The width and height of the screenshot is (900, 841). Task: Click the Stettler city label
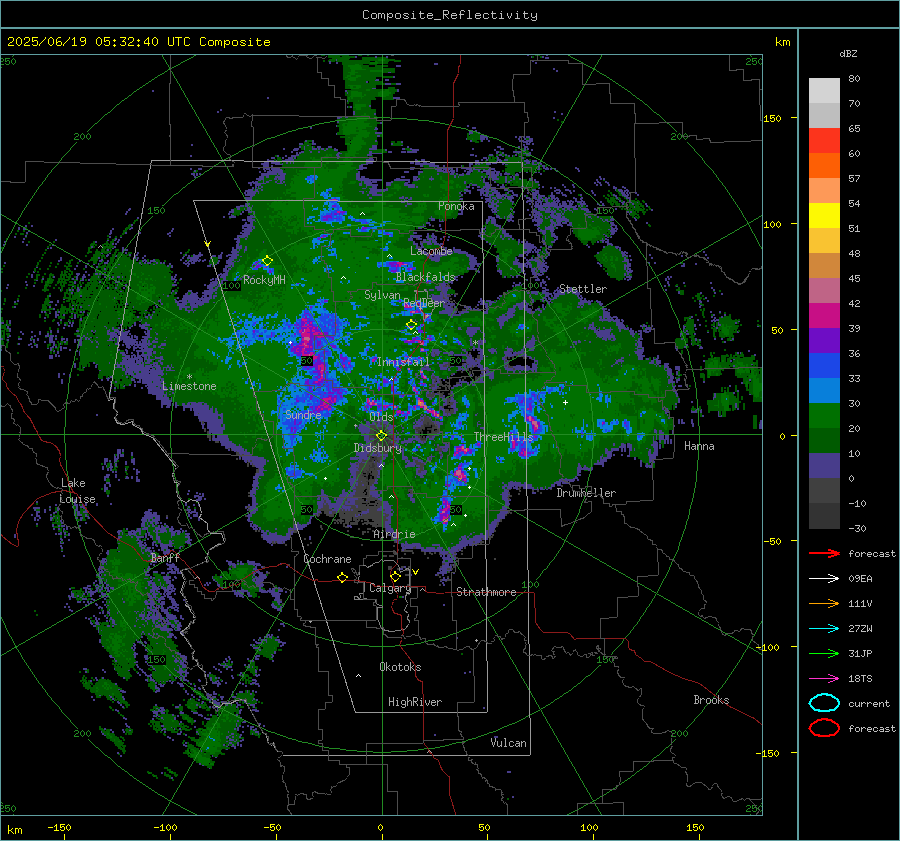(583, 289)
